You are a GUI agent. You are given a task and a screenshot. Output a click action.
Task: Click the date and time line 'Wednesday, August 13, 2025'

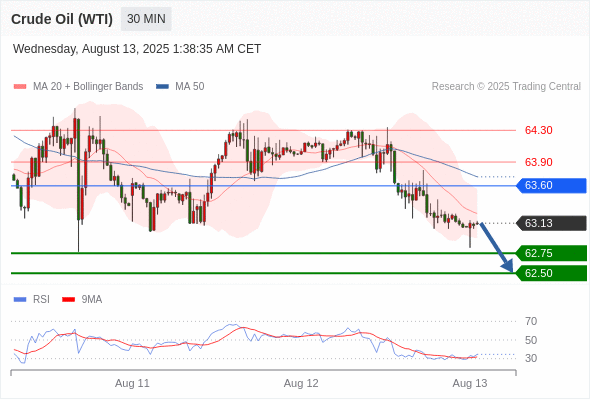tap(137, 49)
